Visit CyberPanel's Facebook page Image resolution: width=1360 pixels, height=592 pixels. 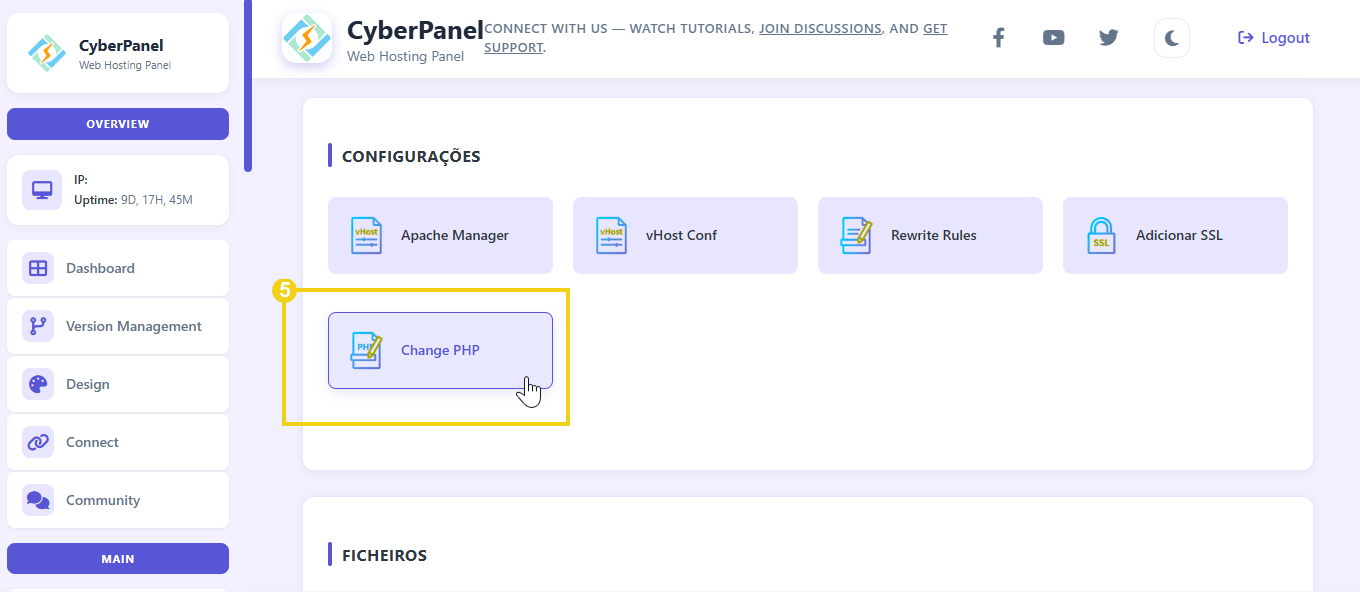[998, 37]
